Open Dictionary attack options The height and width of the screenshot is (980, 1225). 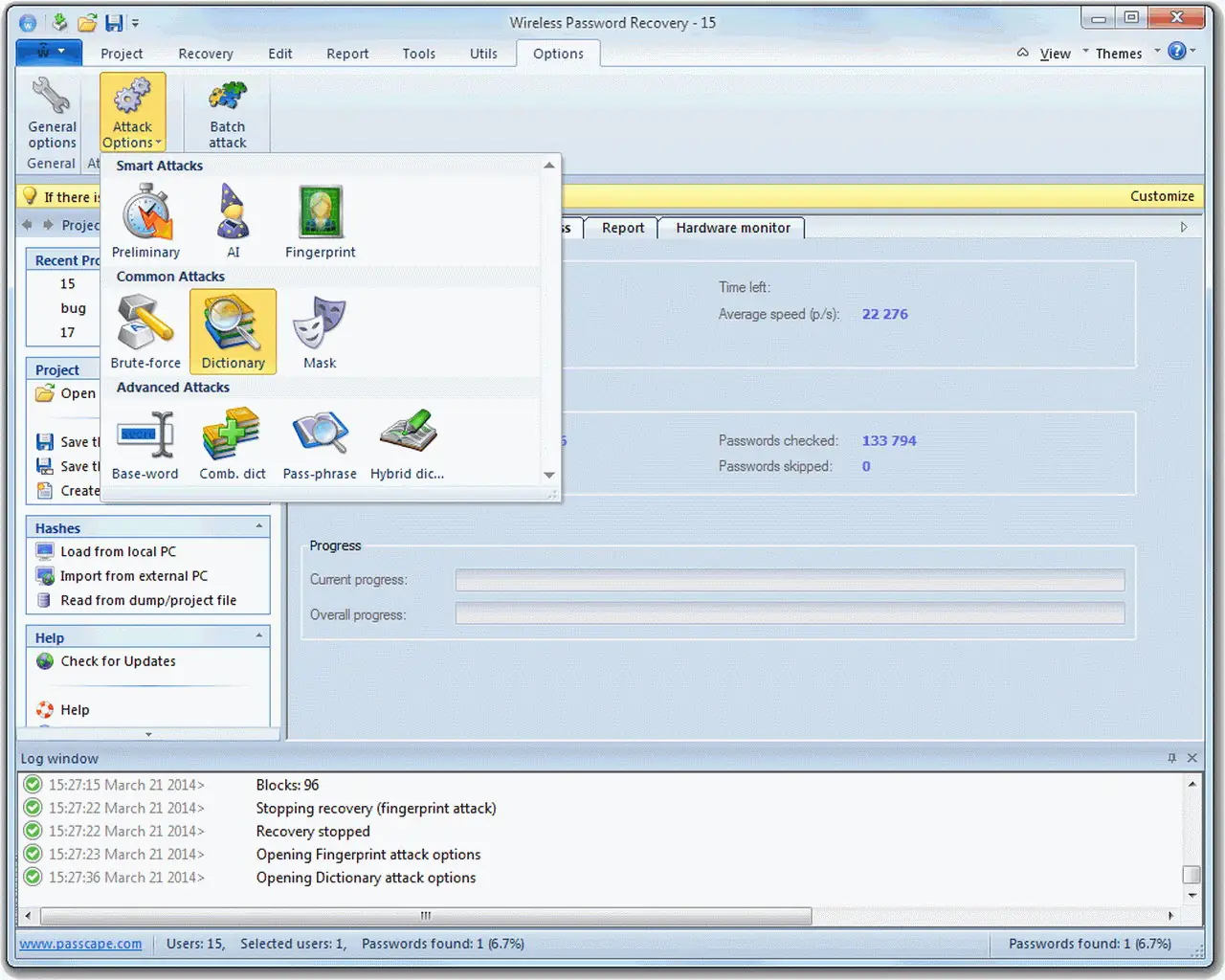233,331
